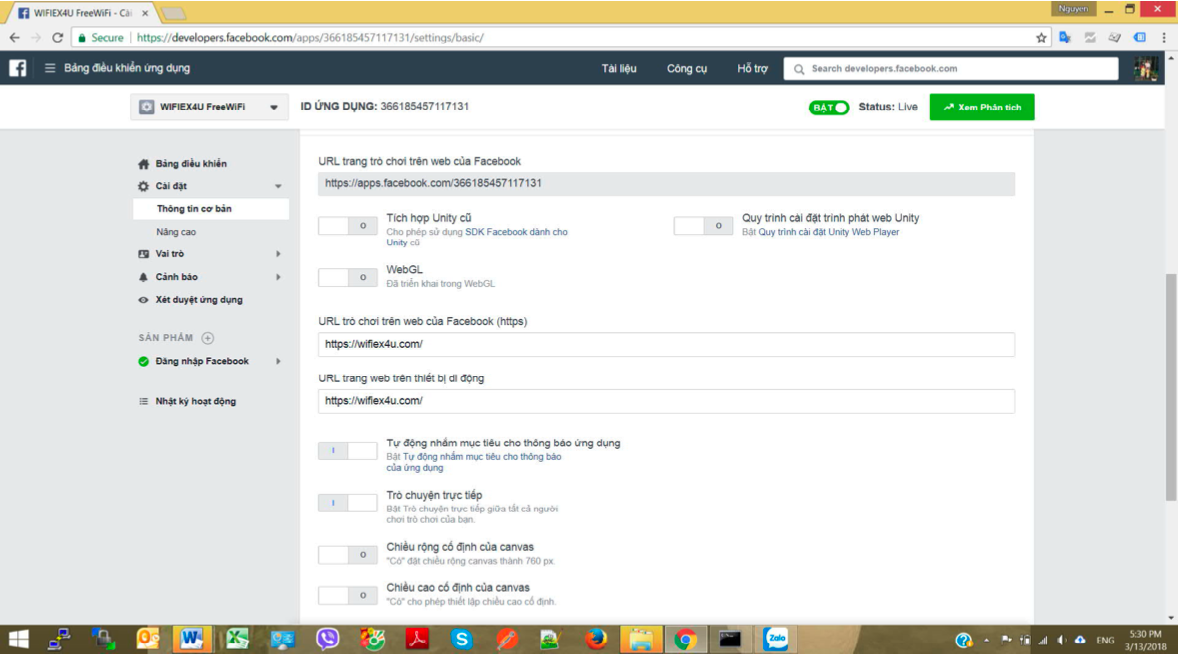Reload the page
The width and height of the screenshot is (1178, 654).
[x=58, y=38]
